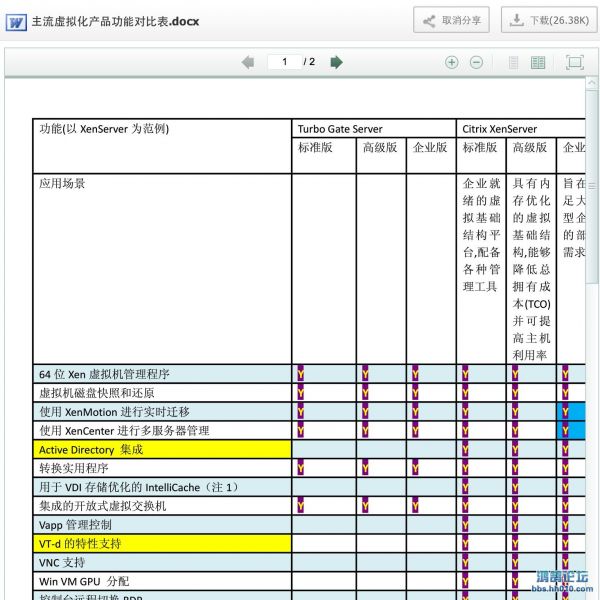Image resolution: width=600 pixels, height=600 pixels.
Task: Click 高级版 under Turbo Gate Server
Action: [381, 155]
